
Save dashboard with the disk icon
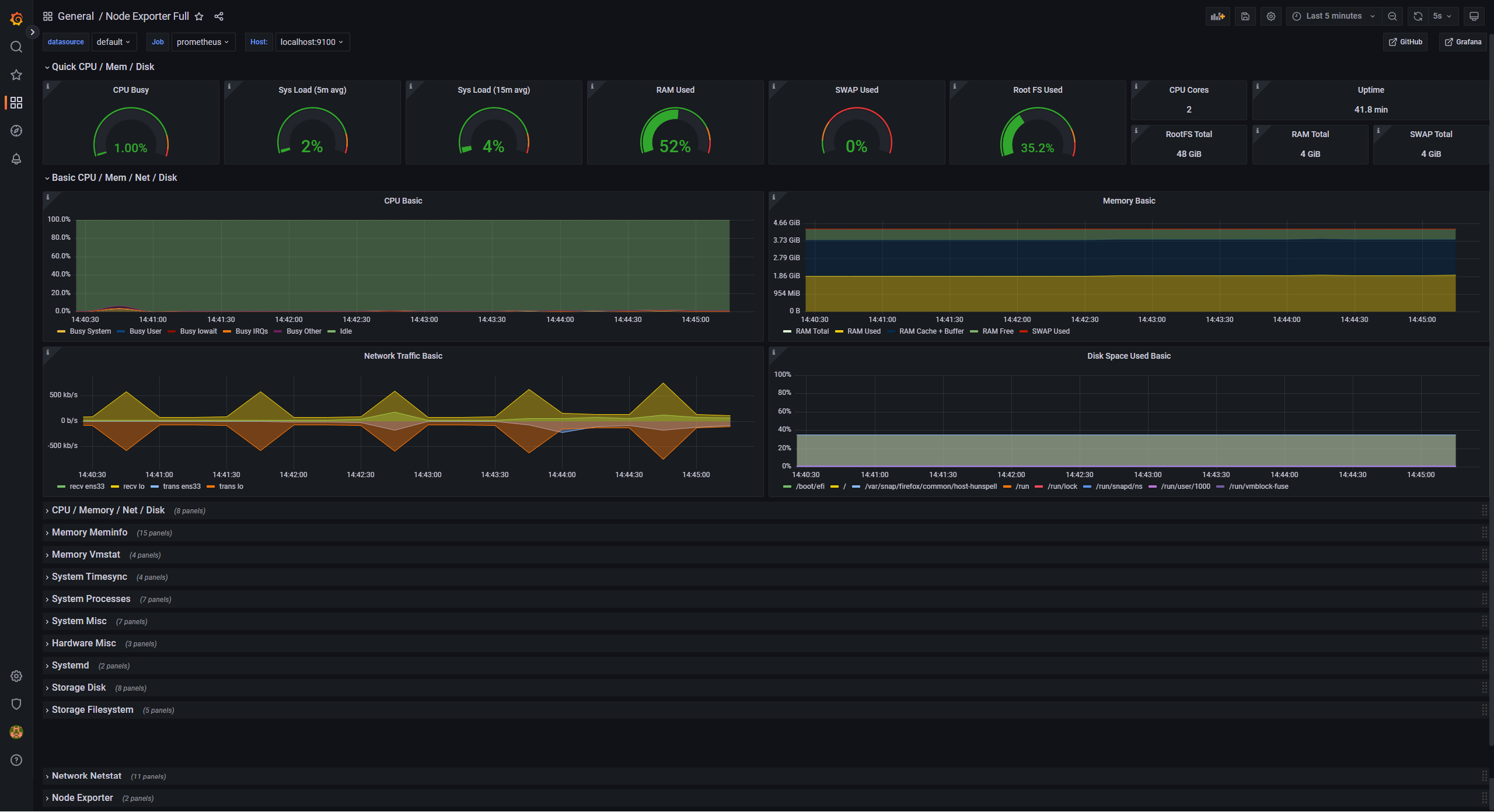1245,16
